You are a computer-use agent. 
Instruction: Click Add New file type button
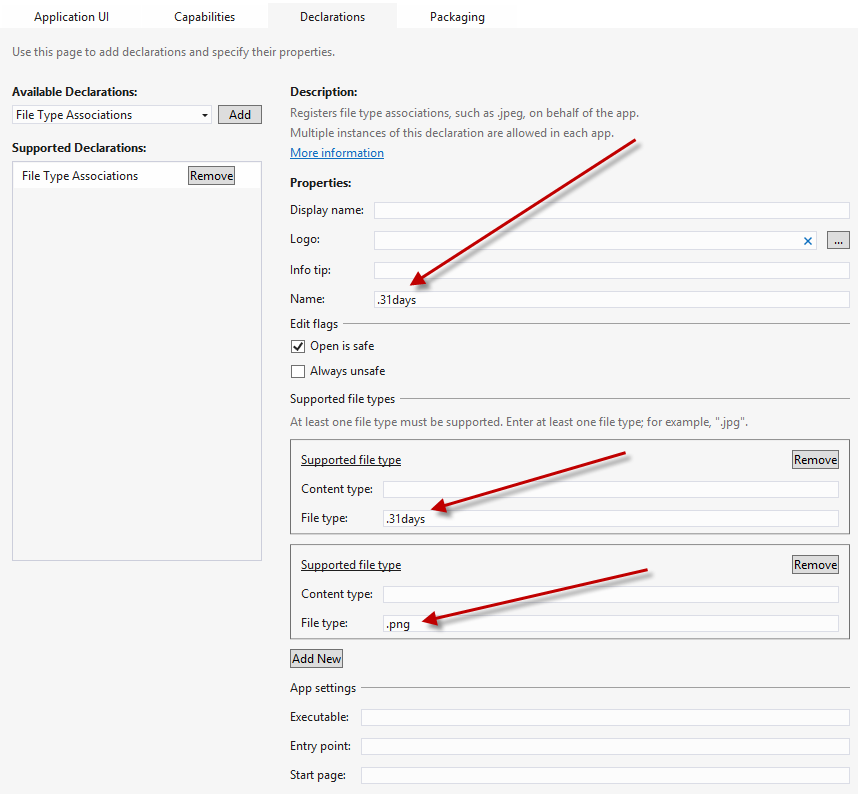[316, 659]
